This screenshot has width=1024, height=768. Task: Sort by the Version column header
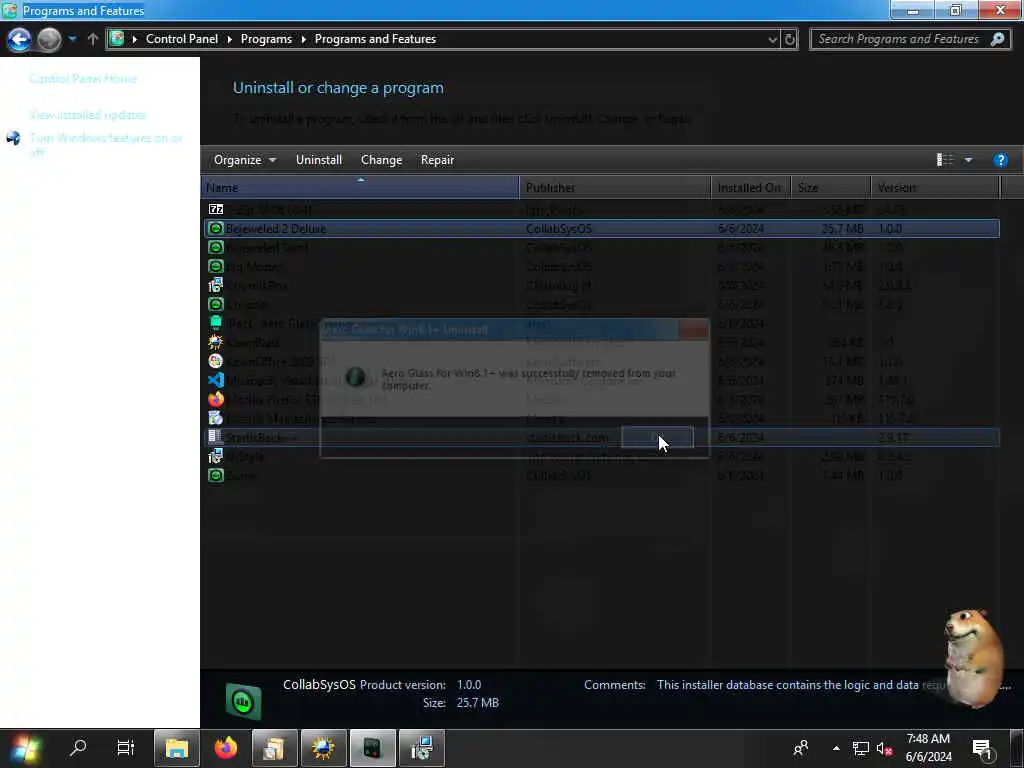tap(935, 187)
